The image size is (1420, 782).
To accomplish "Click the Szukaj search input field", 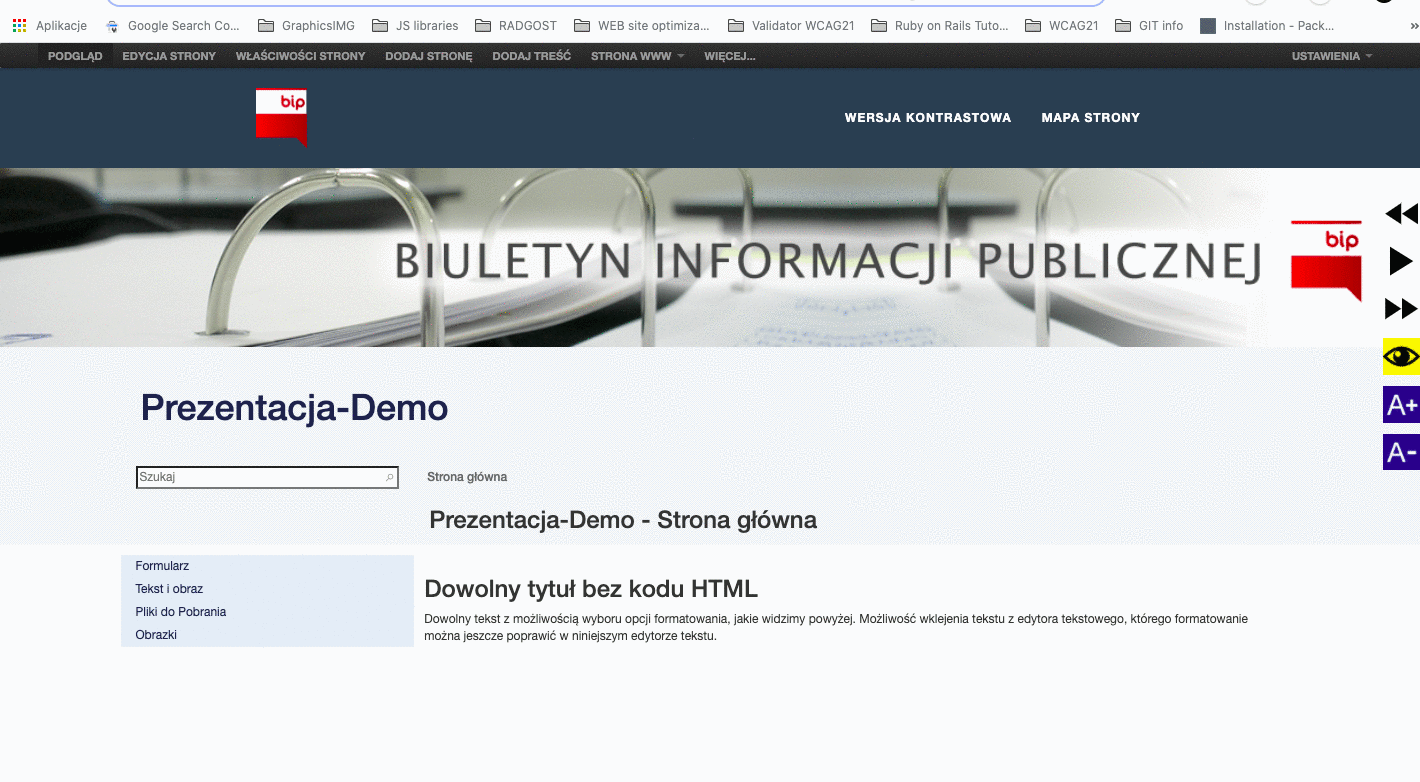I will click(x=260, y=478).
